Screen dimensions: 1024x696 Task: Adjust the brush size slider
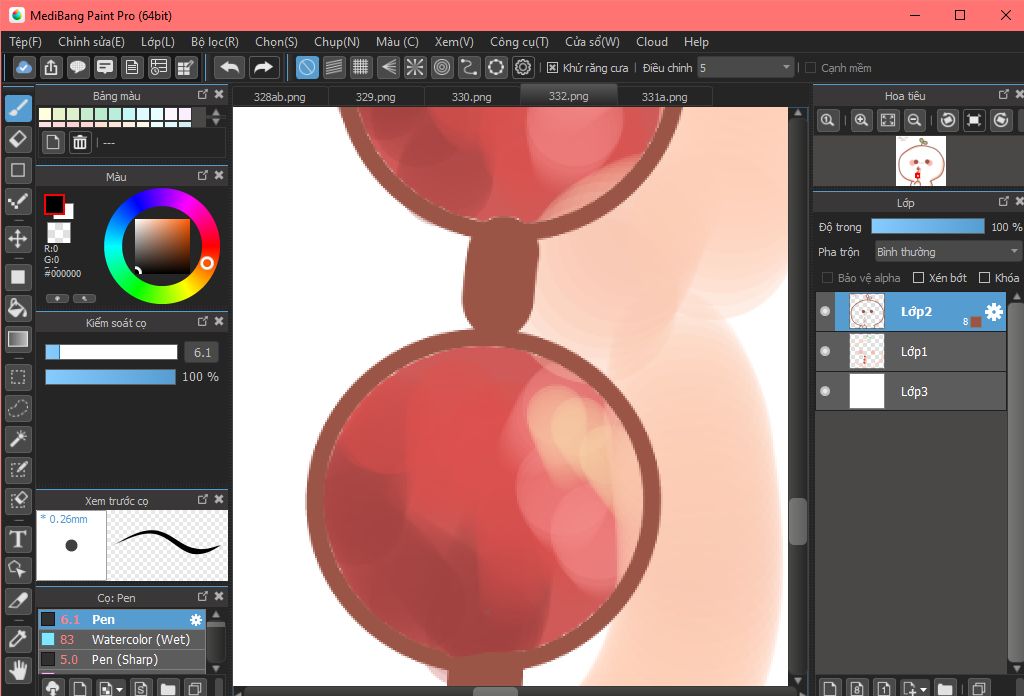pos(111,353)
